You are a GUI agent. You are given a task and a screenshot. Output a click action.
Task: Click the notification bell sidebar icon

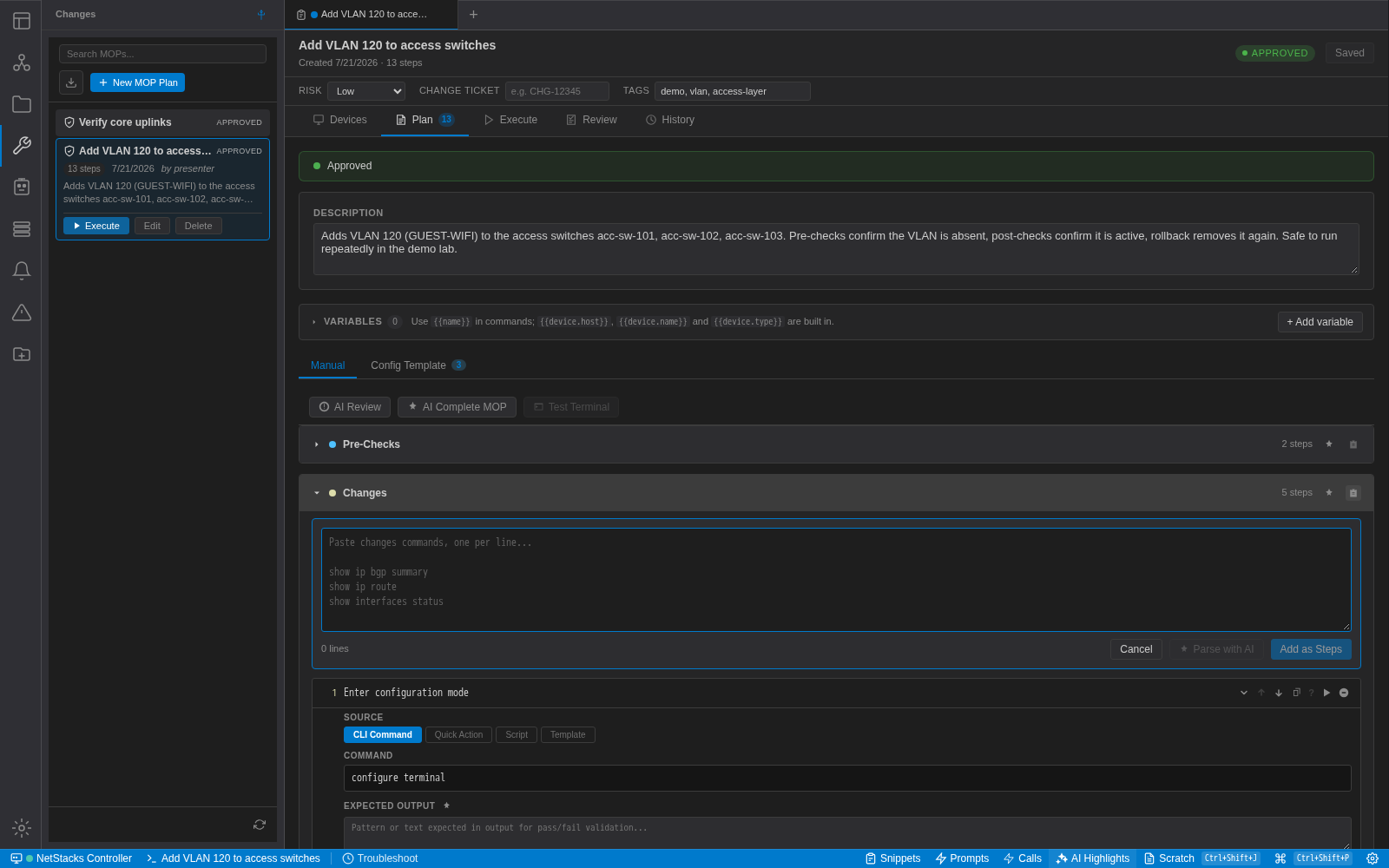[22, 270]
